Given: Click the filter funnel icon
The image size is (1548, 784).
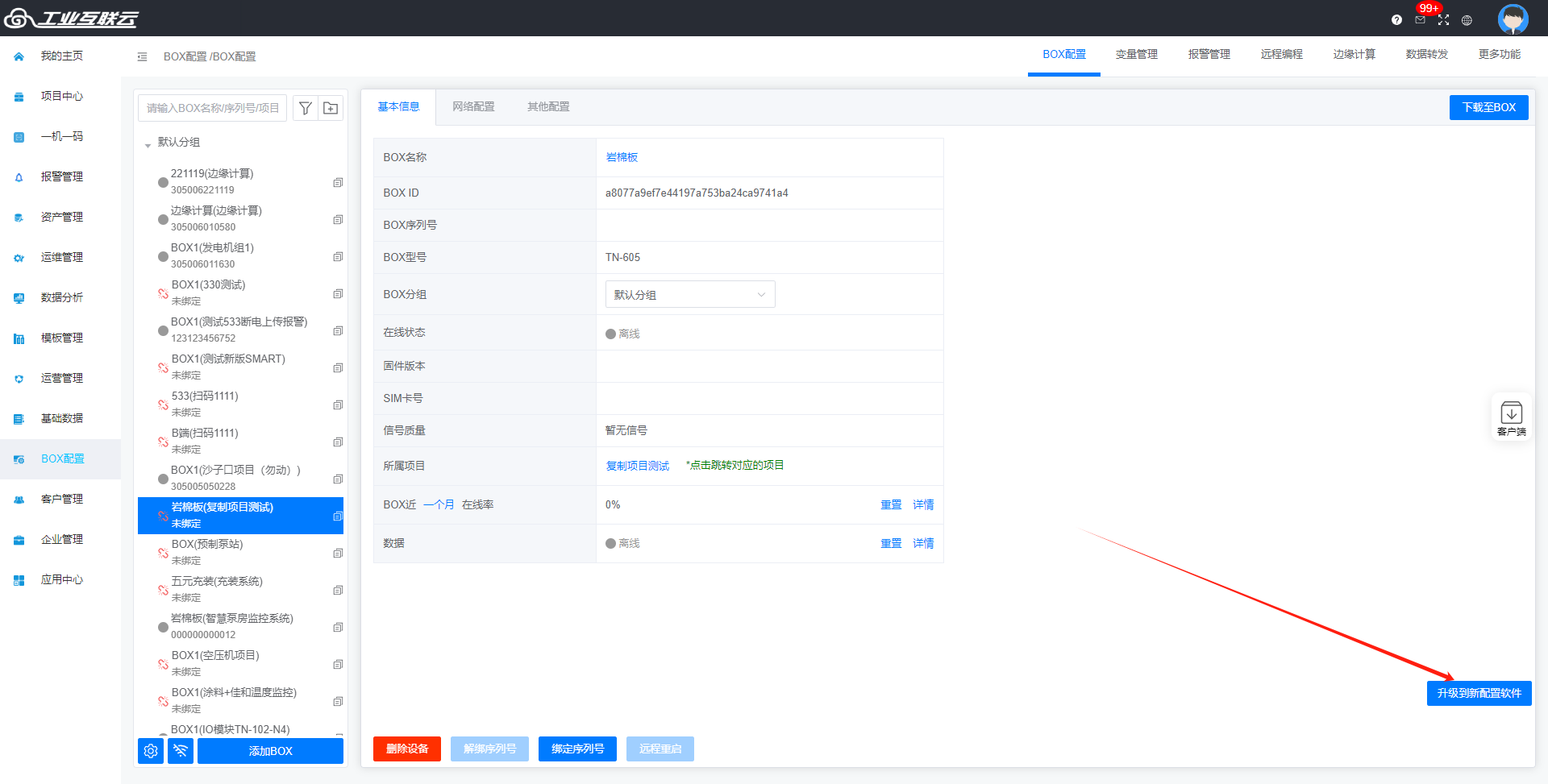Looking at the screenshot, I should 305,108.
